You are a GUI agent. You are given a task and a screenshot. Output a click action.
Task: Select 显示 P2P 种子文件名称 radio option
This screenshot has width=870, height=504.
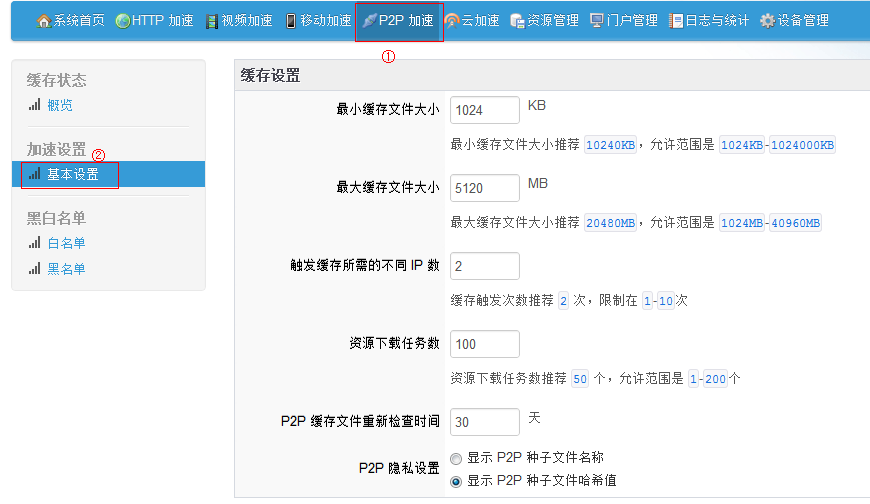(456, 458)
